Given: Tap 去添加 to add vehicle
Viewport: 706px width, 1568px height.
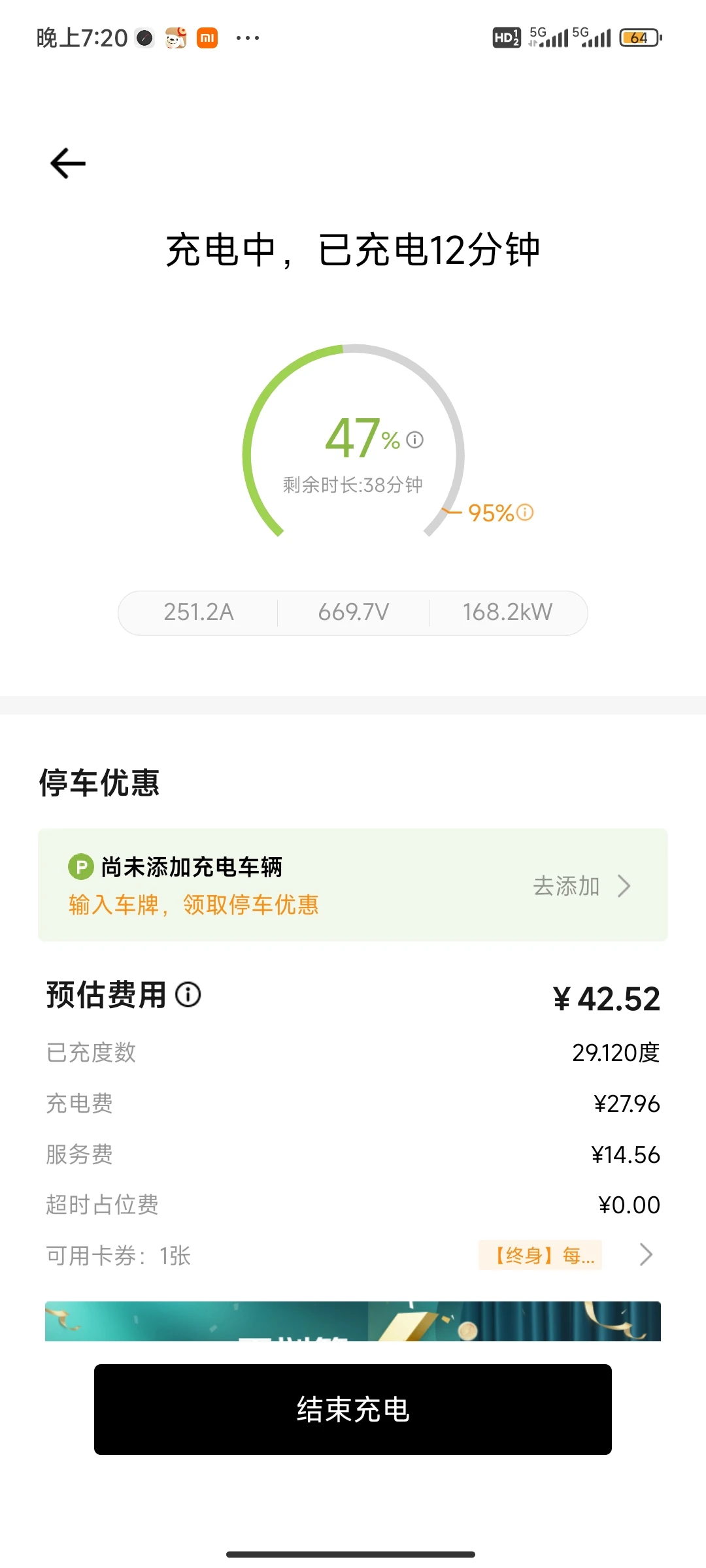Looking at the screenshot, I should click(x=566, y=886).
